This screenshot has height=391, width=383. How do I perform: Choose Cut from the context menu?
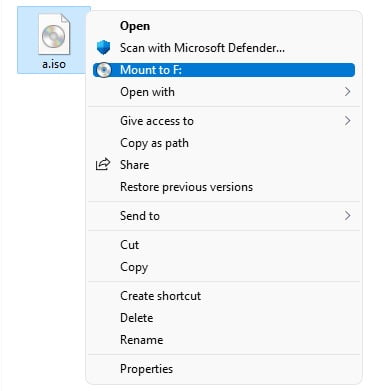(224, 245)
